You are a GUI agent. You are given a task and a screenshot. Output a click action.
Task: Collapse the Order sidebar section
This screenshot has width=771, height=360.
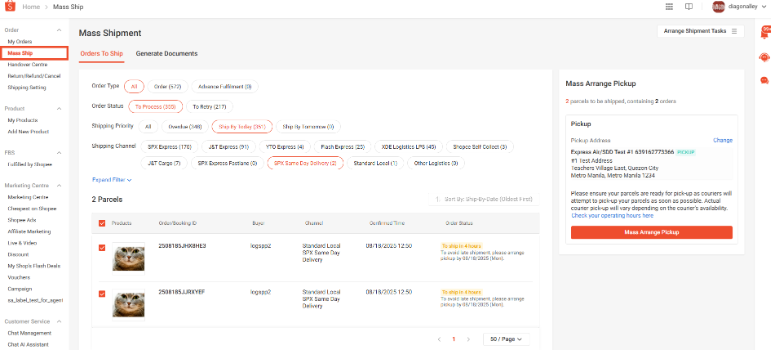[59, 30]
